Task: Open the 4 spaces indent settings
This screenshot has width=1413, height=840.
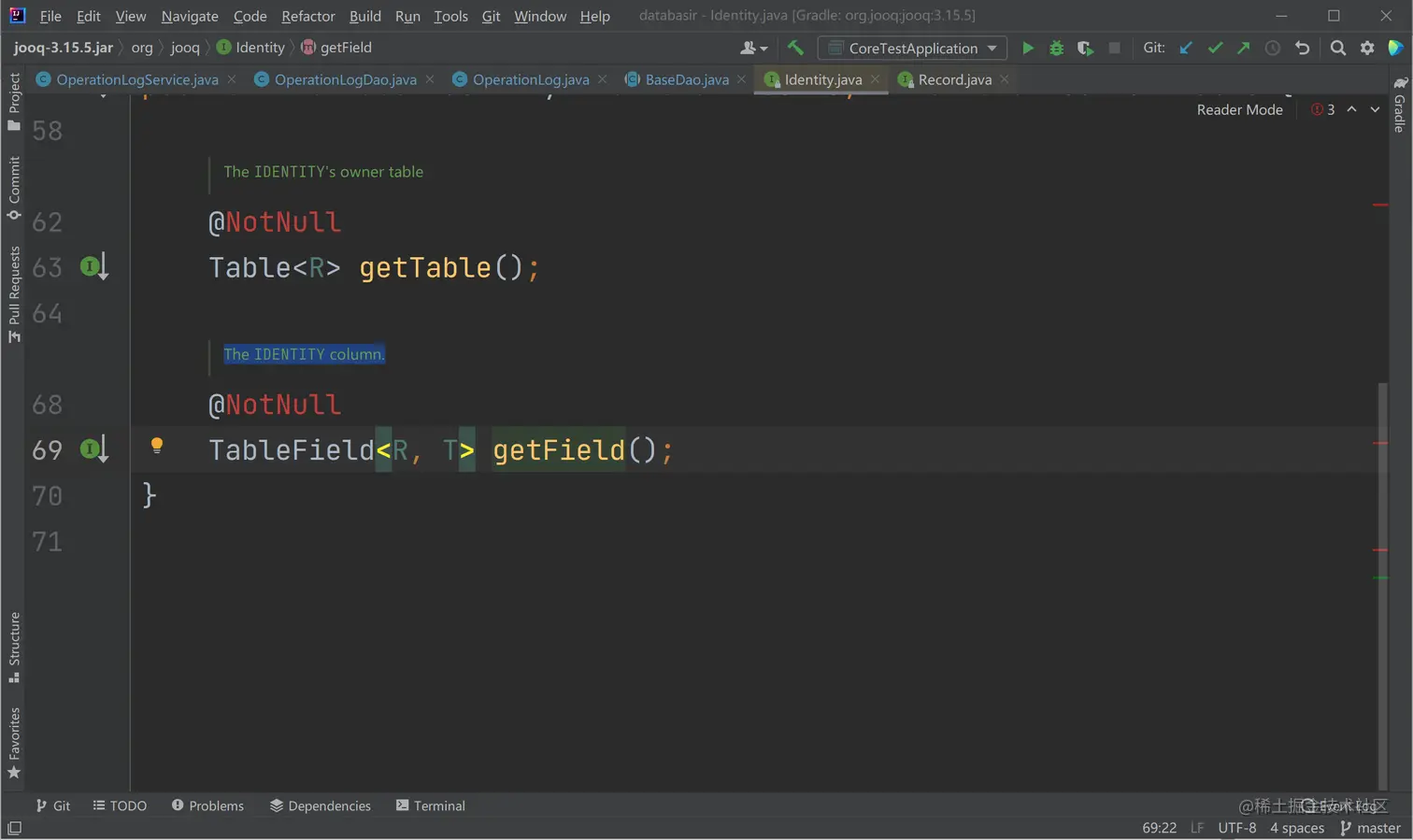Action: pyautogui.click(x=1296, y=828)
